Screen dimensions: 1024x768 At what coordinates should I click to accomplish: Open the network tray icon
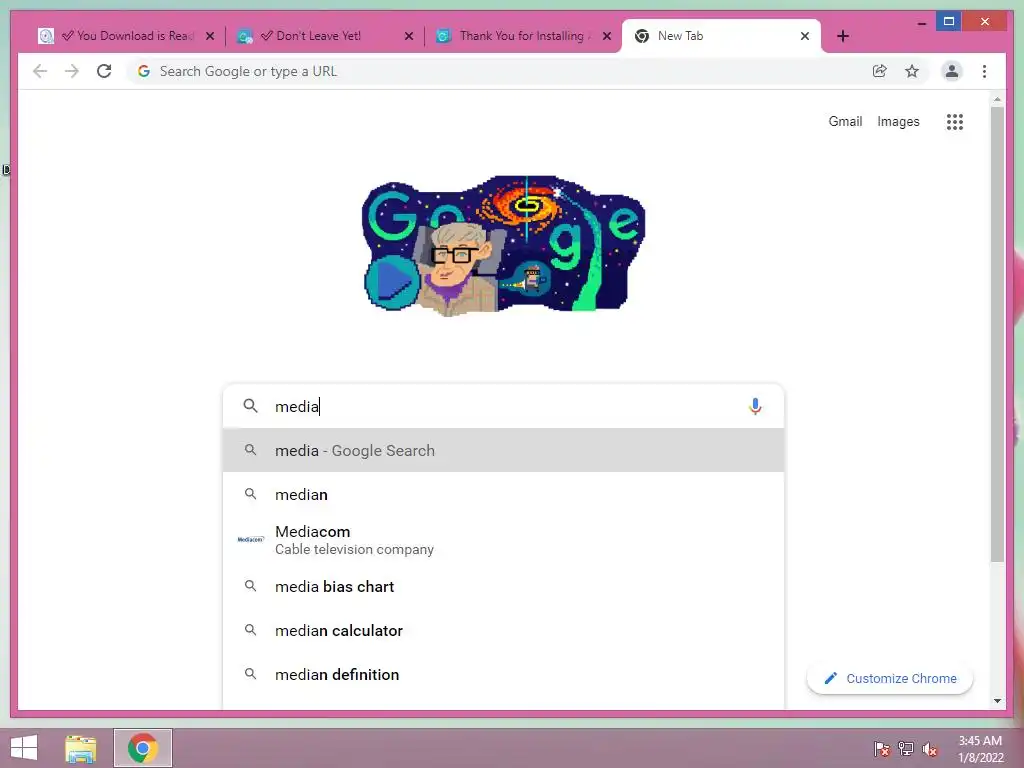click(x=906, y=749)
